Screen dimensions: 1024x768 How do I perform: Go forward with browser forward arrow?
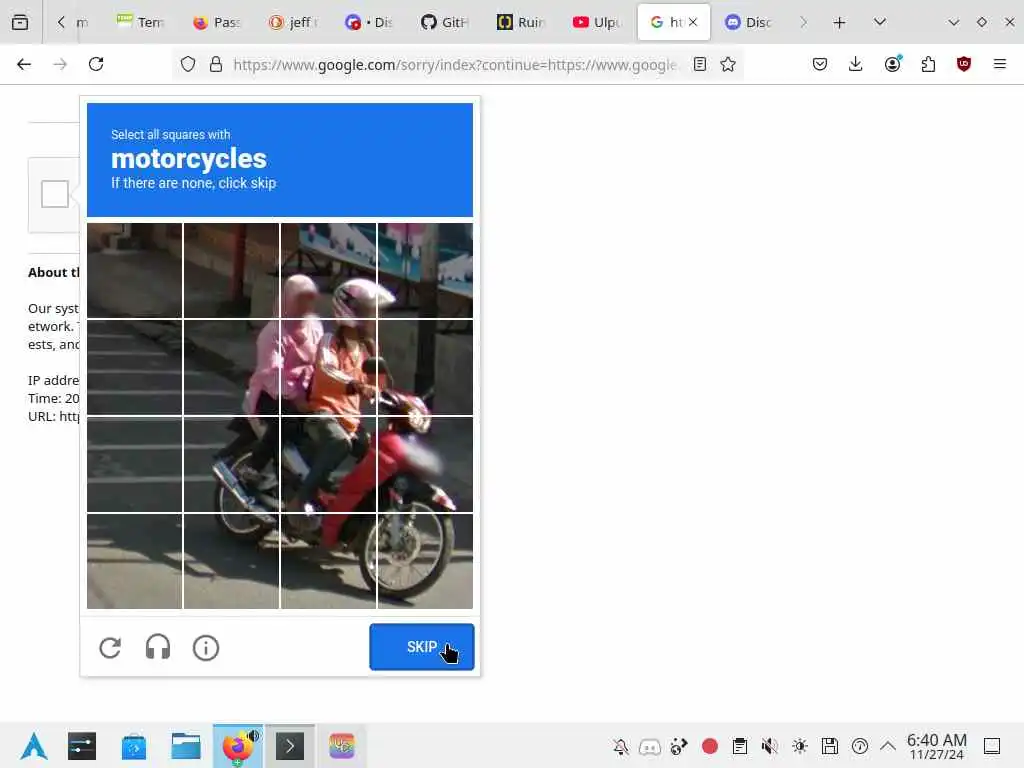coord(60,64)
